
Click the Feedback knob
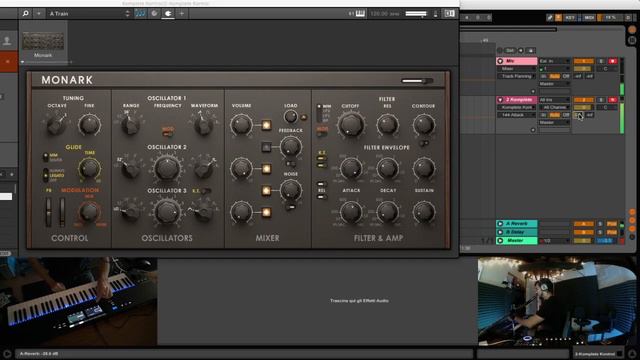point(291,147)
